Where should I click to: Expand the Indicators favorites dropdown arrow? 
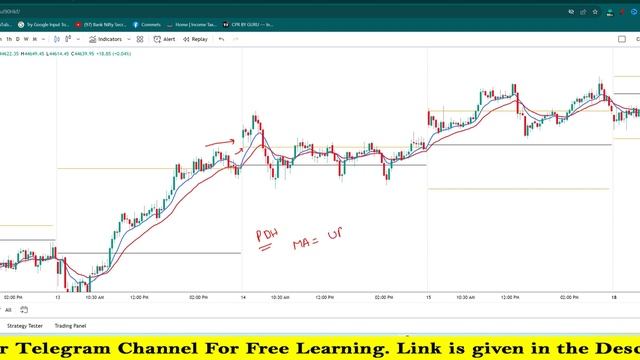tap(129, 39)
